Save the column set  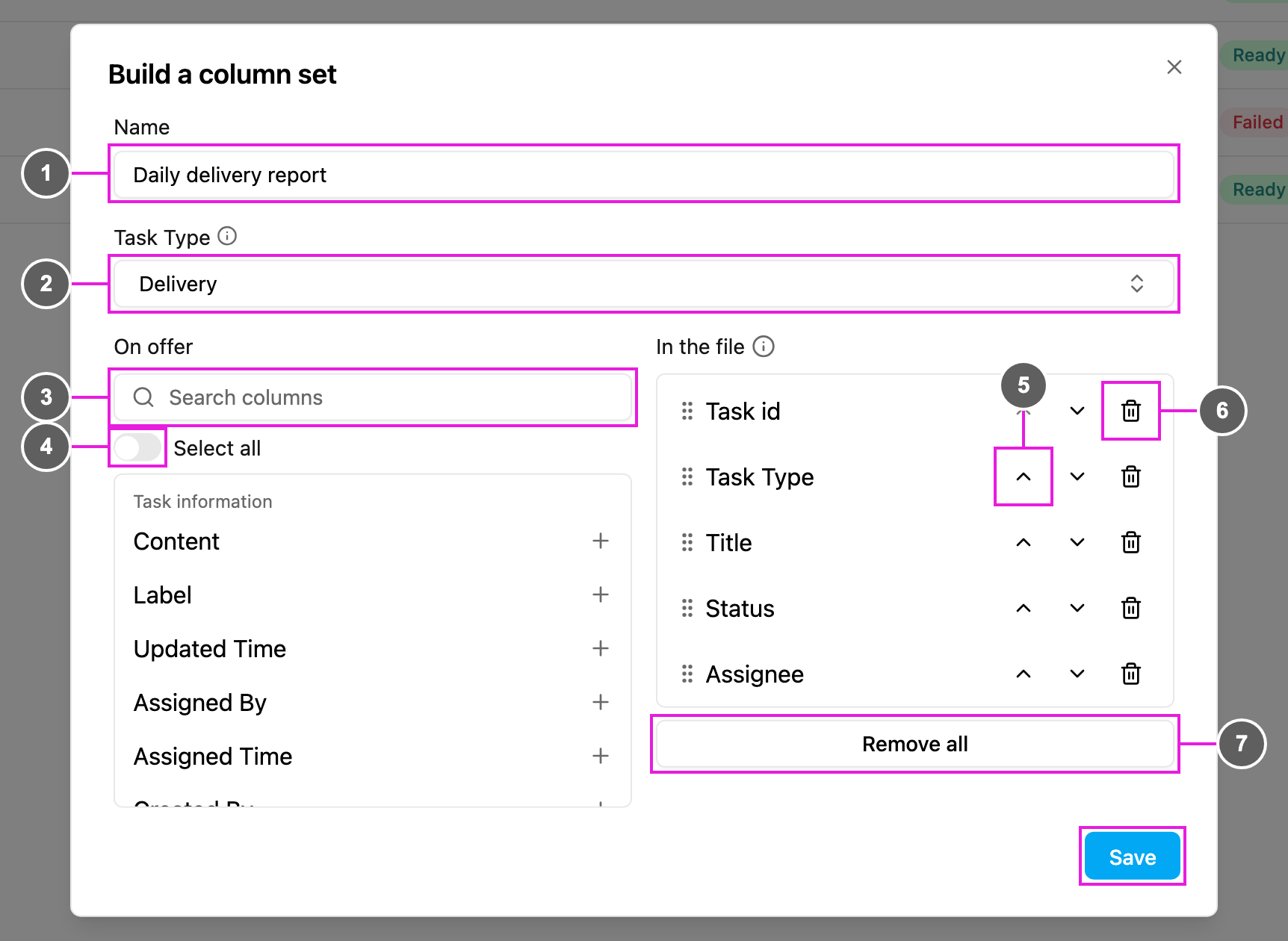[1133, 856]
